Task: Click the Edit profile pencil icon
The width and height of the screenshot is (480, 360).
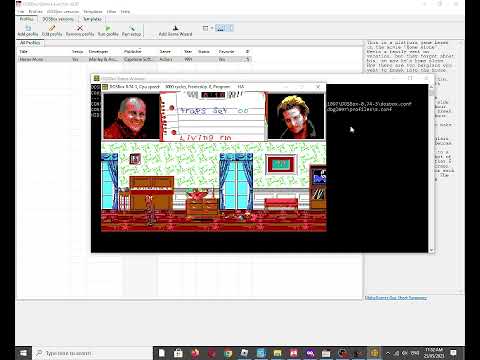Action: point(52,31)
